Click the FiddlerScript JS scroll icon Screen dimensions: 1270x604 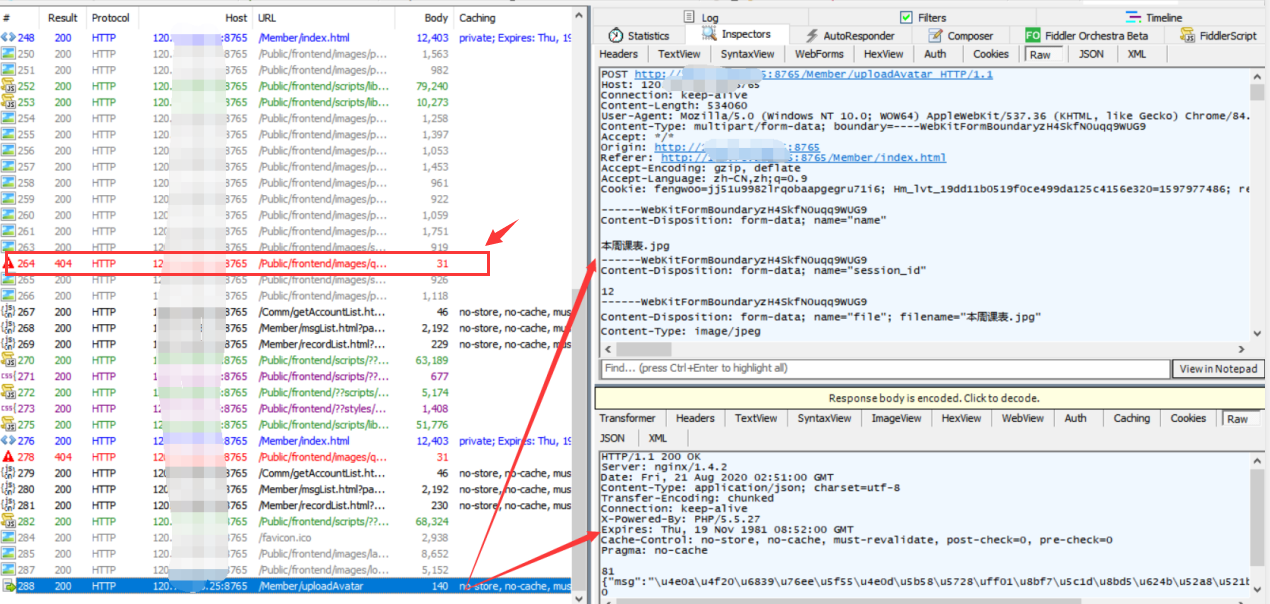[1188, 36]
